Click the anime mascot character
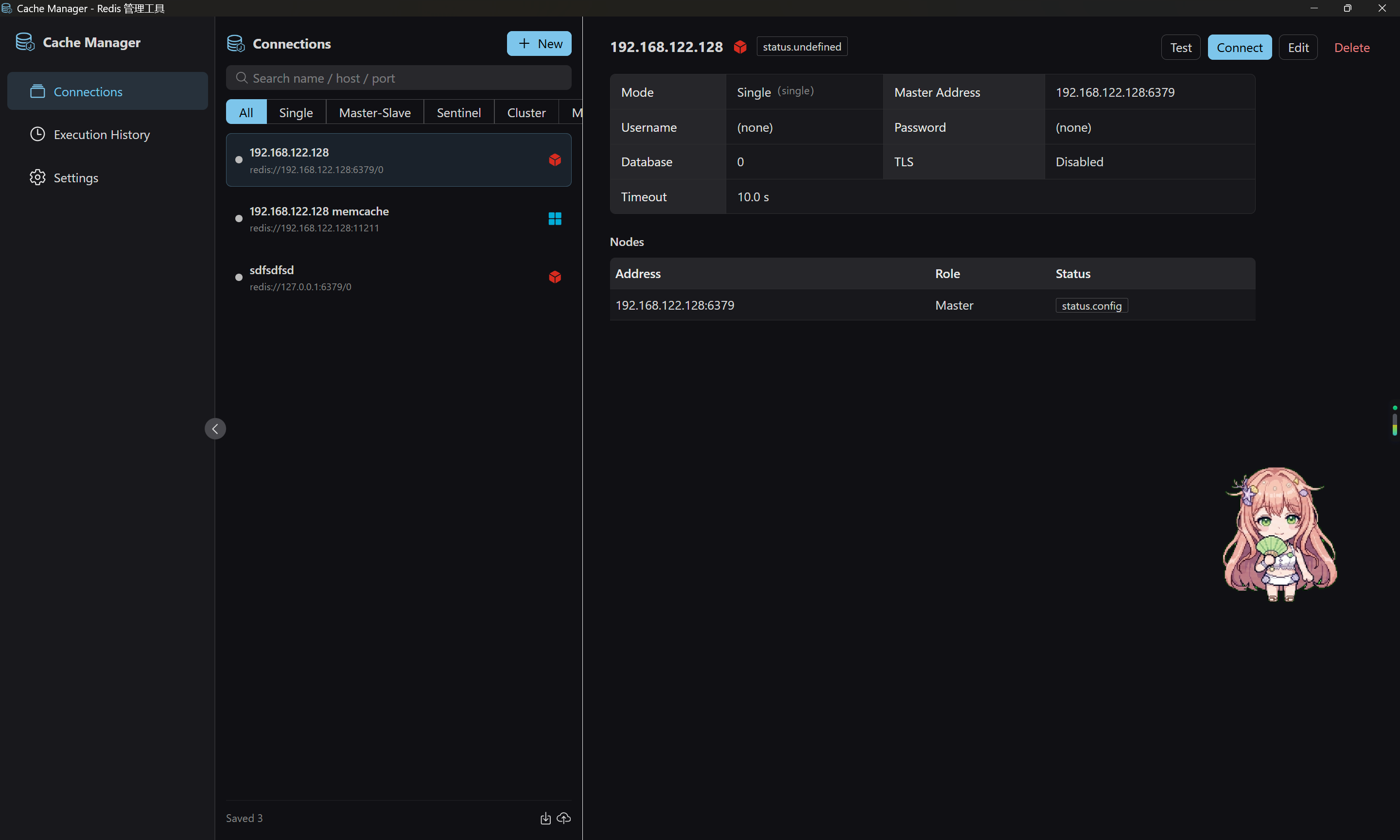The width and height of the screenshot is (1400, 840). 1280,534
